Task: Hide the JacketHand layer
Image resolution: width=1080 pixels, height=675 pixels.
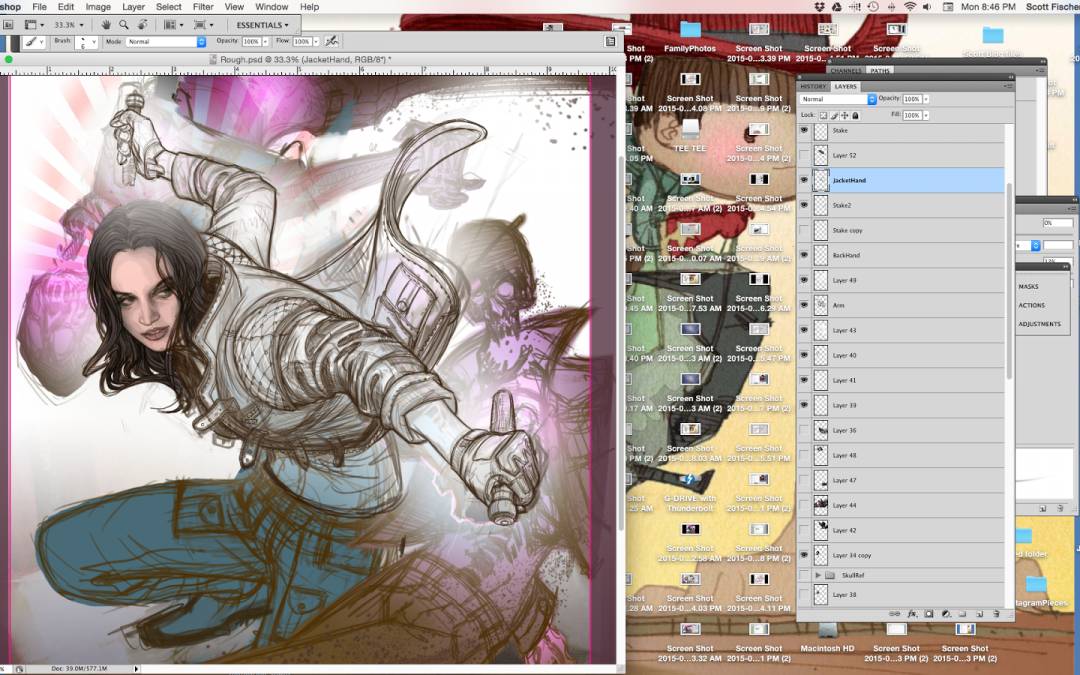Action: (804, 180)
